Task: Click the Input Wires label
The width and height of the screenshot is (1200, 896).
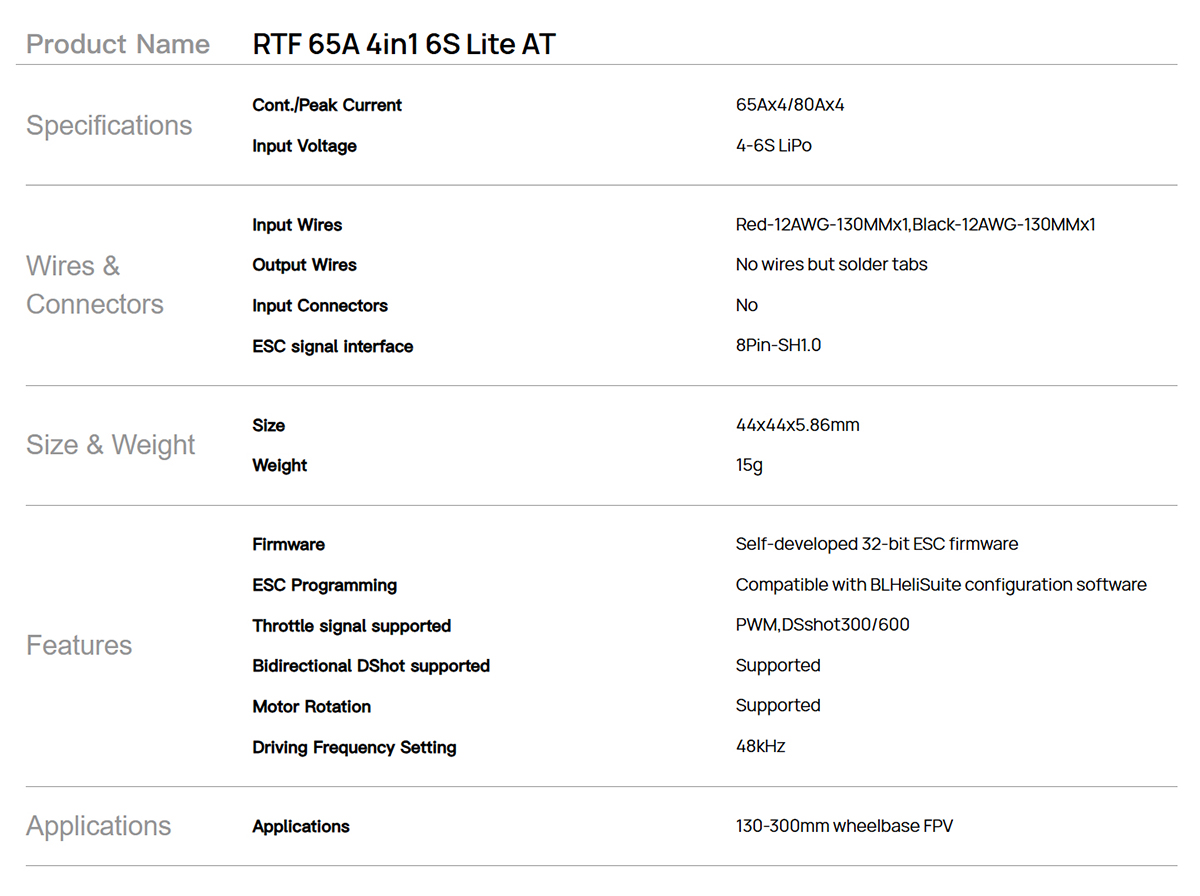Action: 297,225
